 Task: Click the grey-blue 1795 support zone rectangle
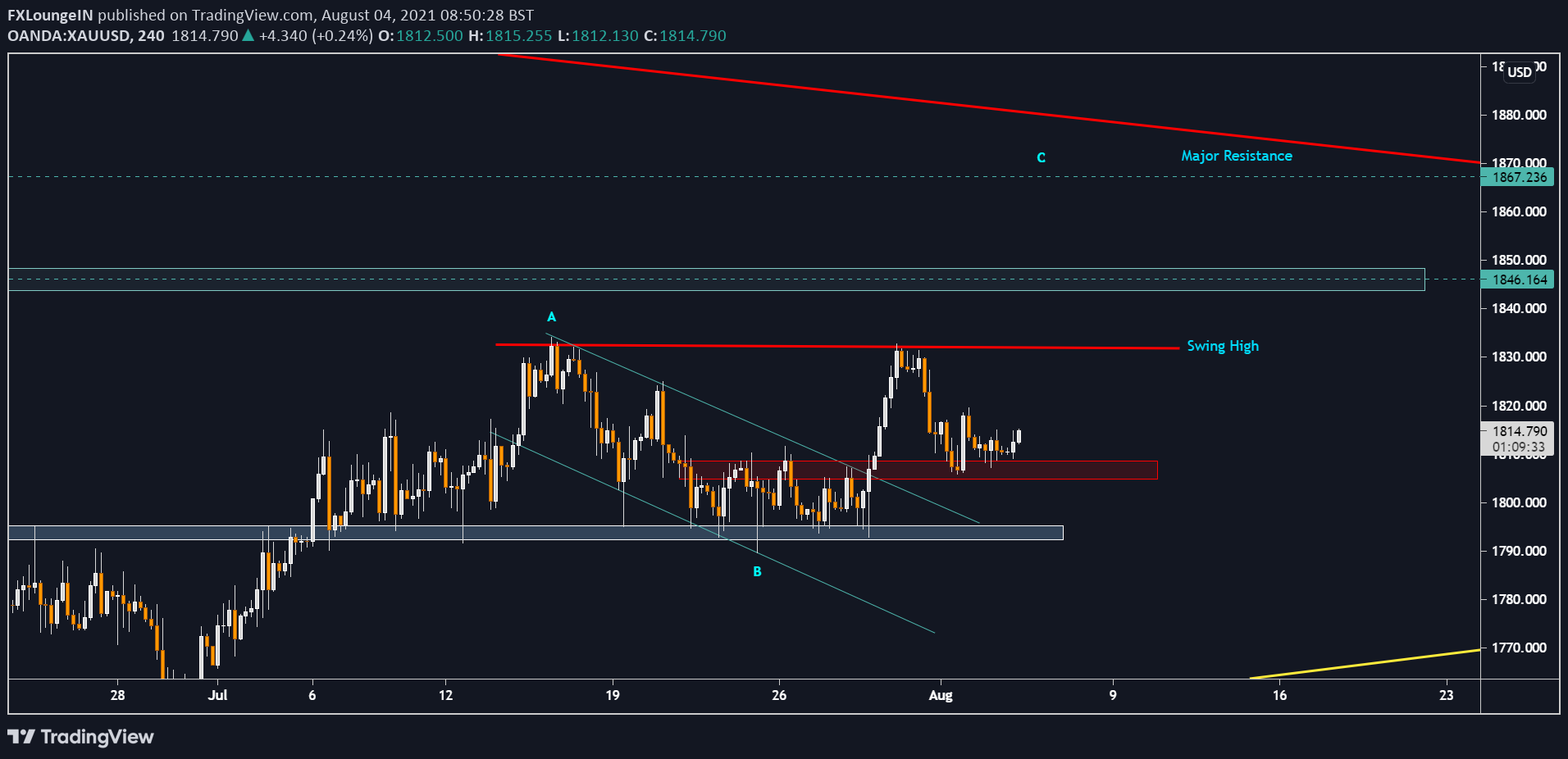coord(536,533)
